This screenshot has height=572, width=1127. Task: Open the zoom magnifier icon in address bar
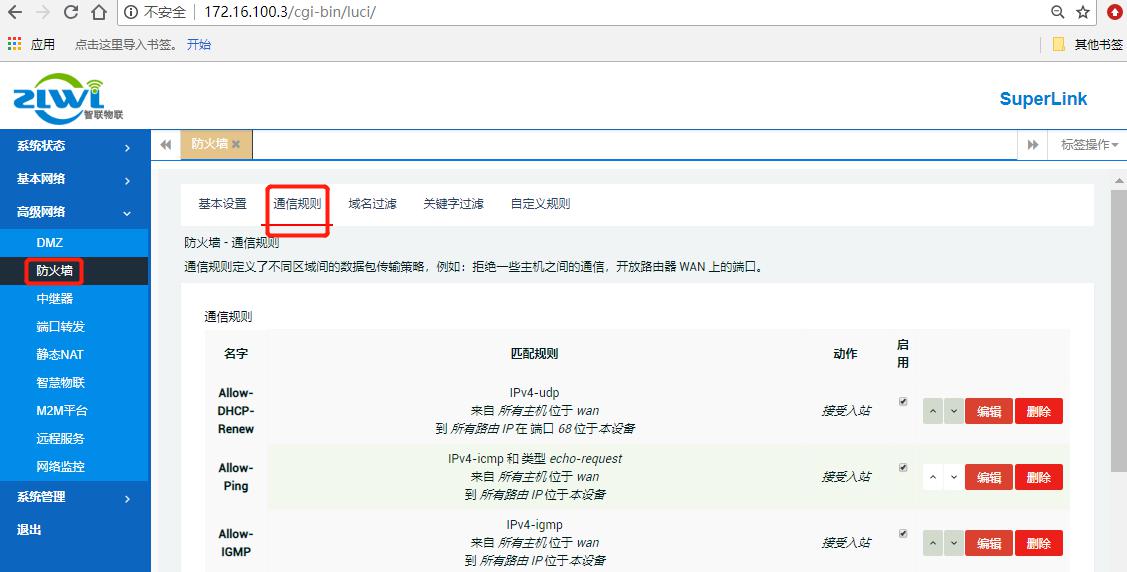pyautogui.click(x=1058, y=12)
